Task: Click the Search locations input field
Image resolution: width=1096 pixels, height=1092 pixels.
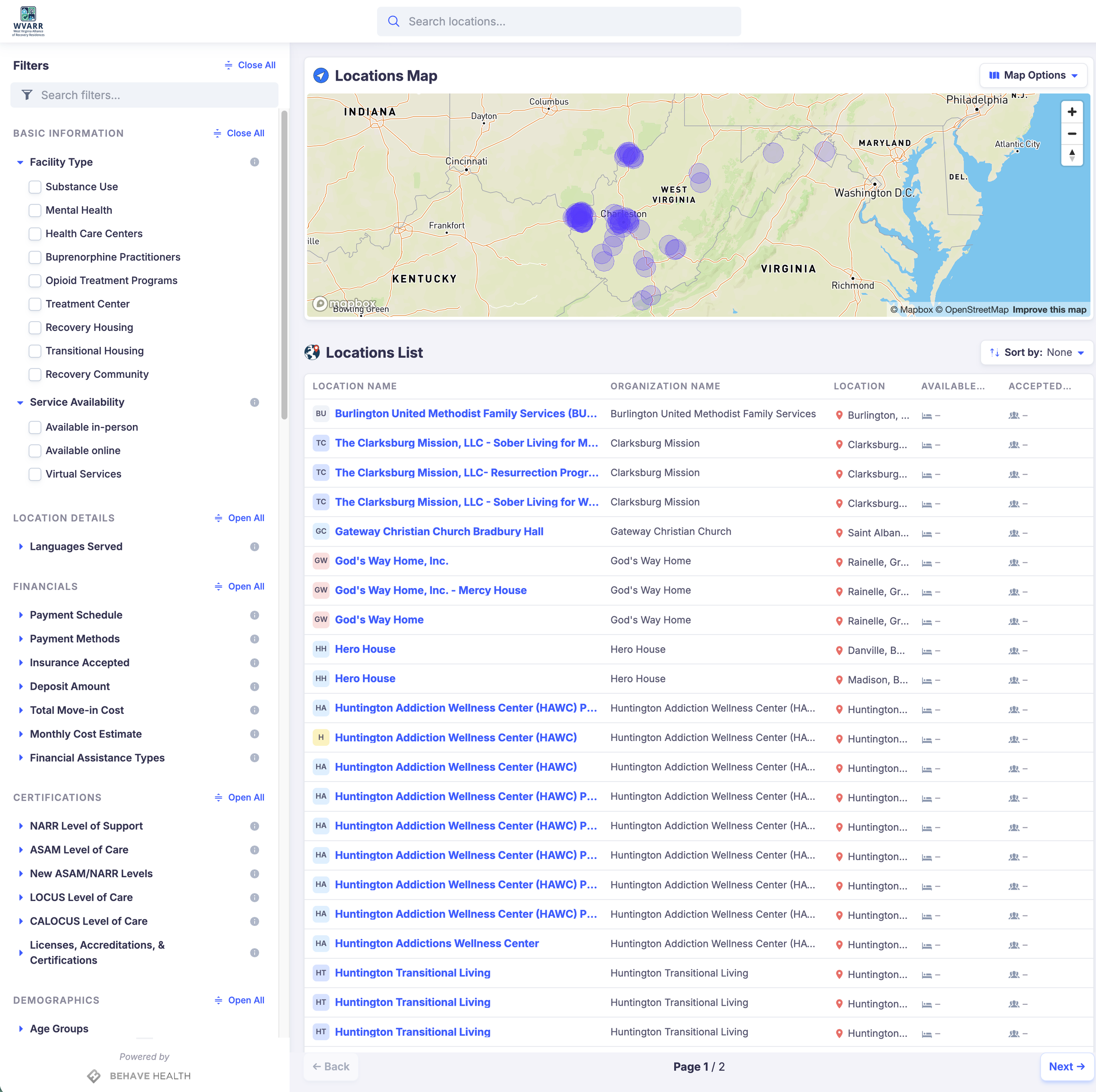Action: click(x=558, y=21)
